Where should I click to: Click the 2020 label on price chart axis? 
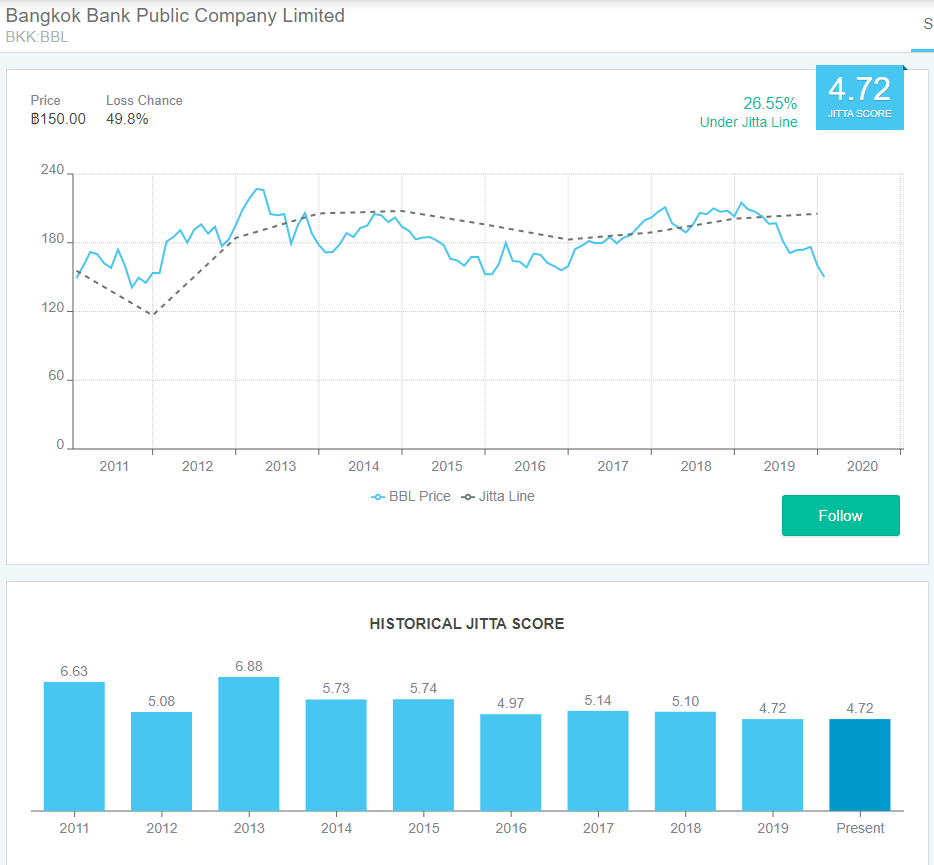[862, 466]
